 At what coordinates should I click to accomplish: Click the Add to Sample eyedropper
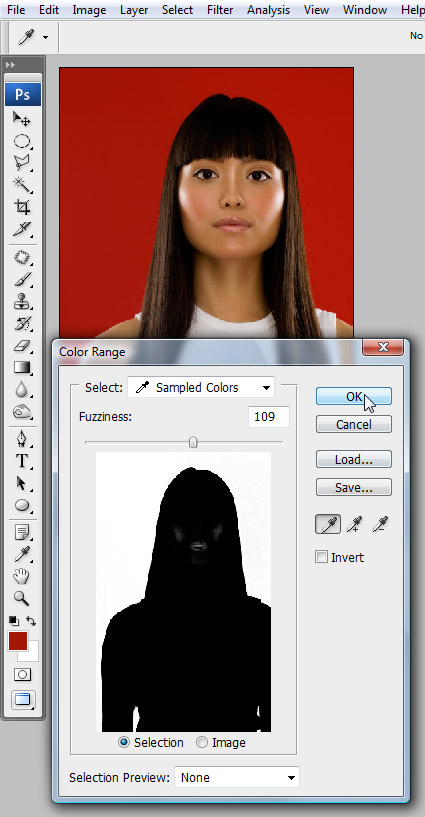[355, 524]
